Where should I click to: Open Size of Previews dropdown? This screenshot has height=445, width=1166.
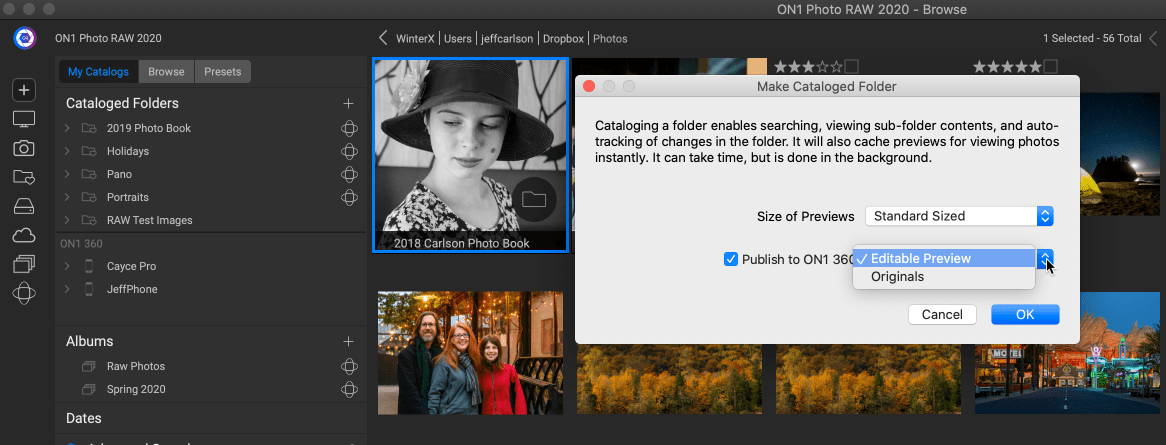(x=959, y=217)
